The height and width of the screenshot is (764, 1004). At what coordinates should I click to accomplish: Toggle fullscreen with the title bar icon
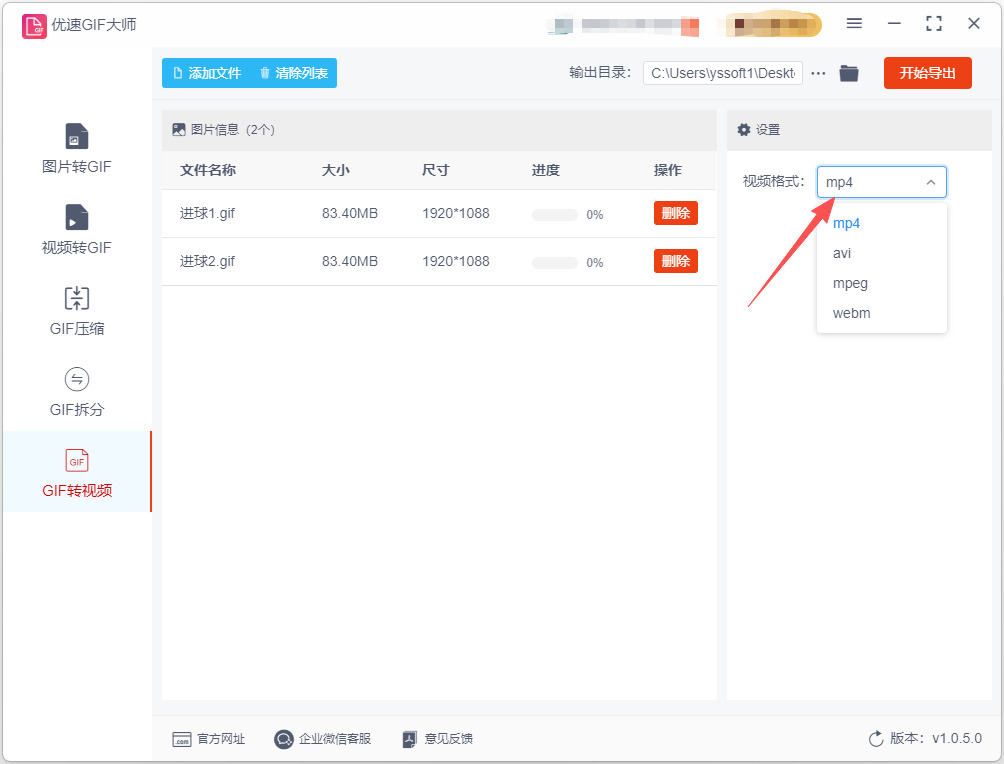(x=934, y=24)
